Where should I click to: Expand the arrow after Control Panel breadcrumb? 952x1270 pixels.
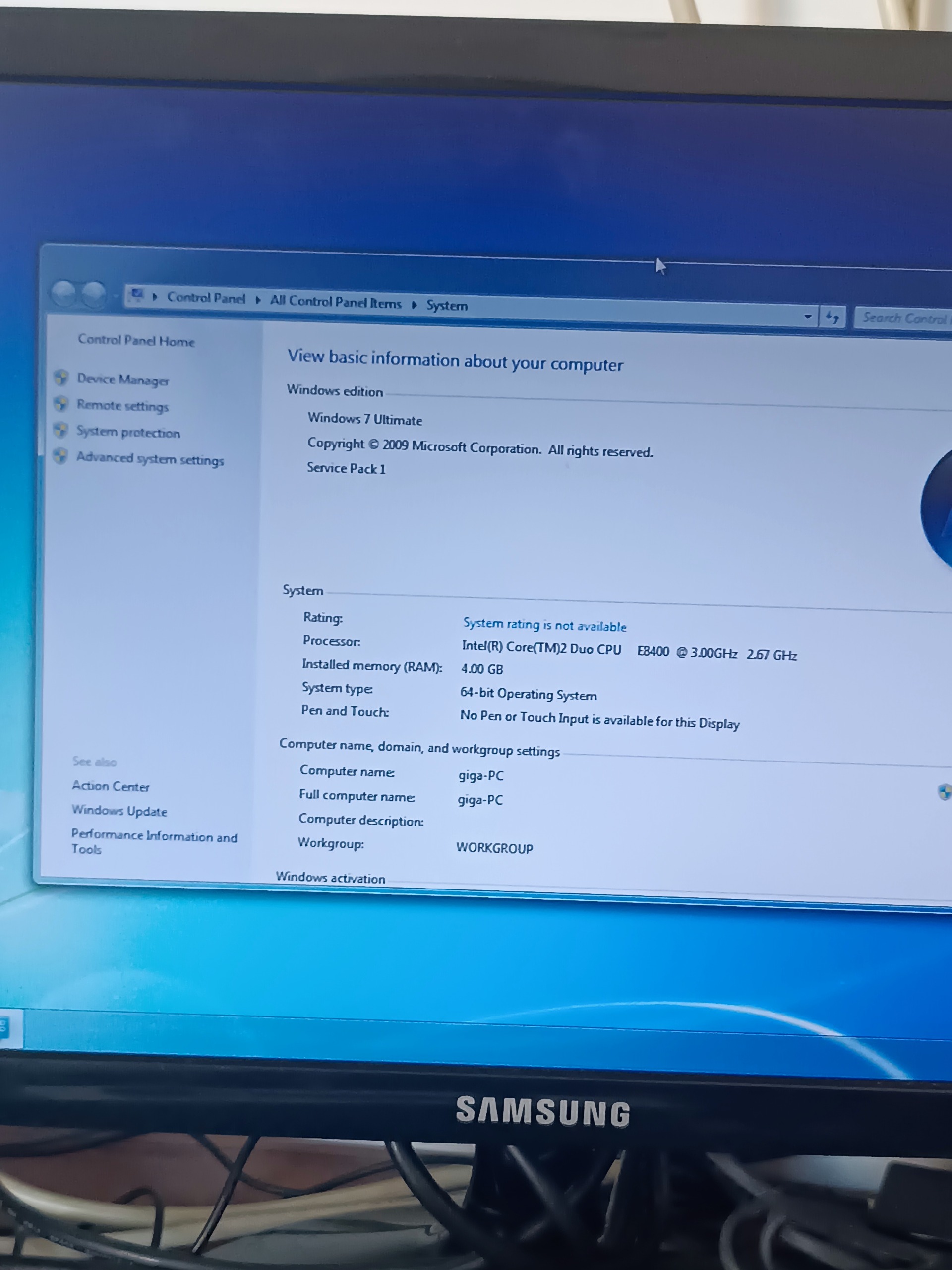pos(258,300)
